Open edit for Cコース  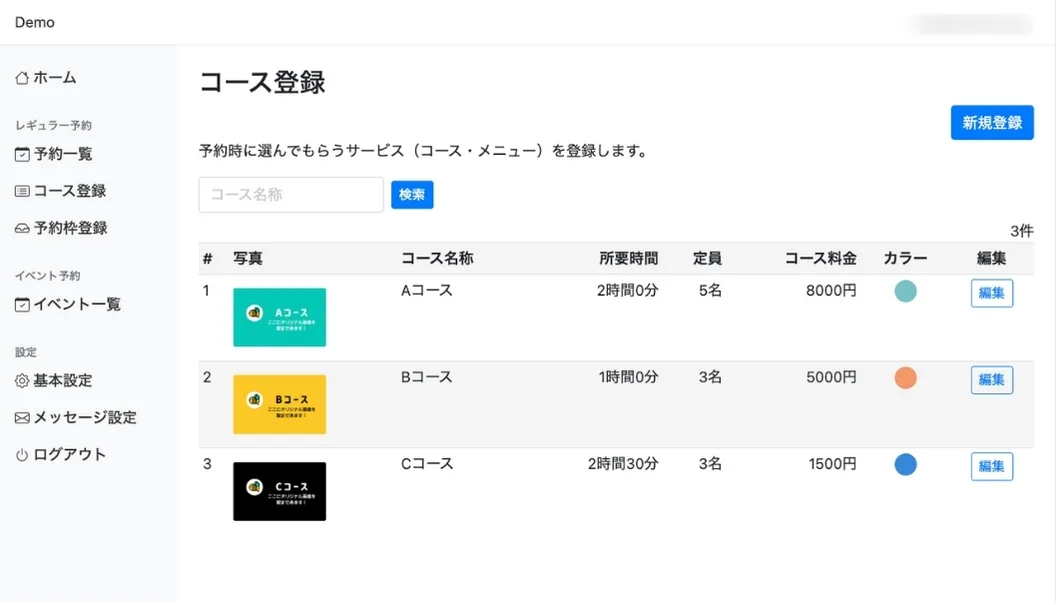(x=991, y=466)
